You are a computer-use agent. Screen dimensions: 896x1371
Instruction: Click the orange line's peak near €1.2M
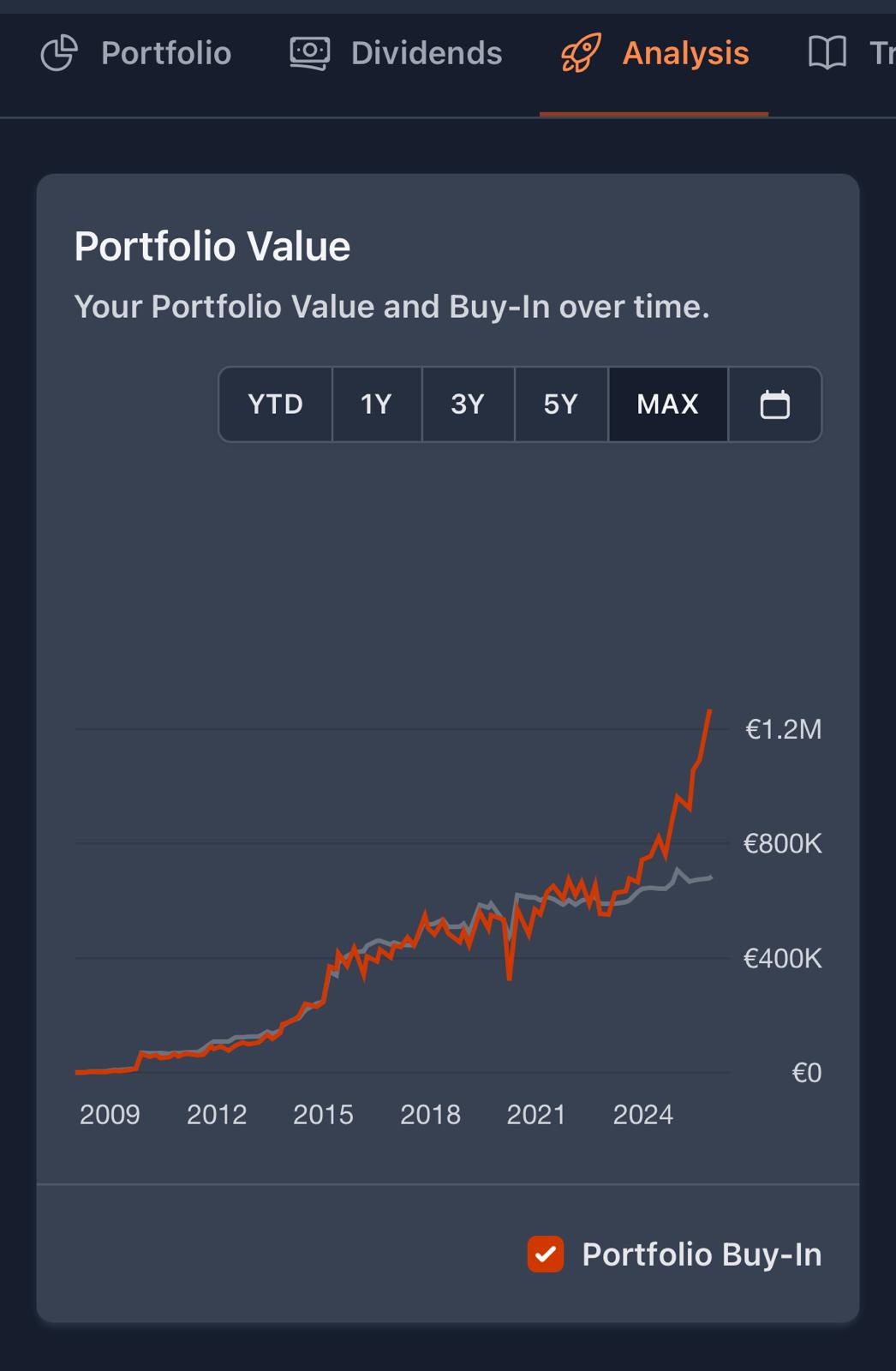click(709, 711)
